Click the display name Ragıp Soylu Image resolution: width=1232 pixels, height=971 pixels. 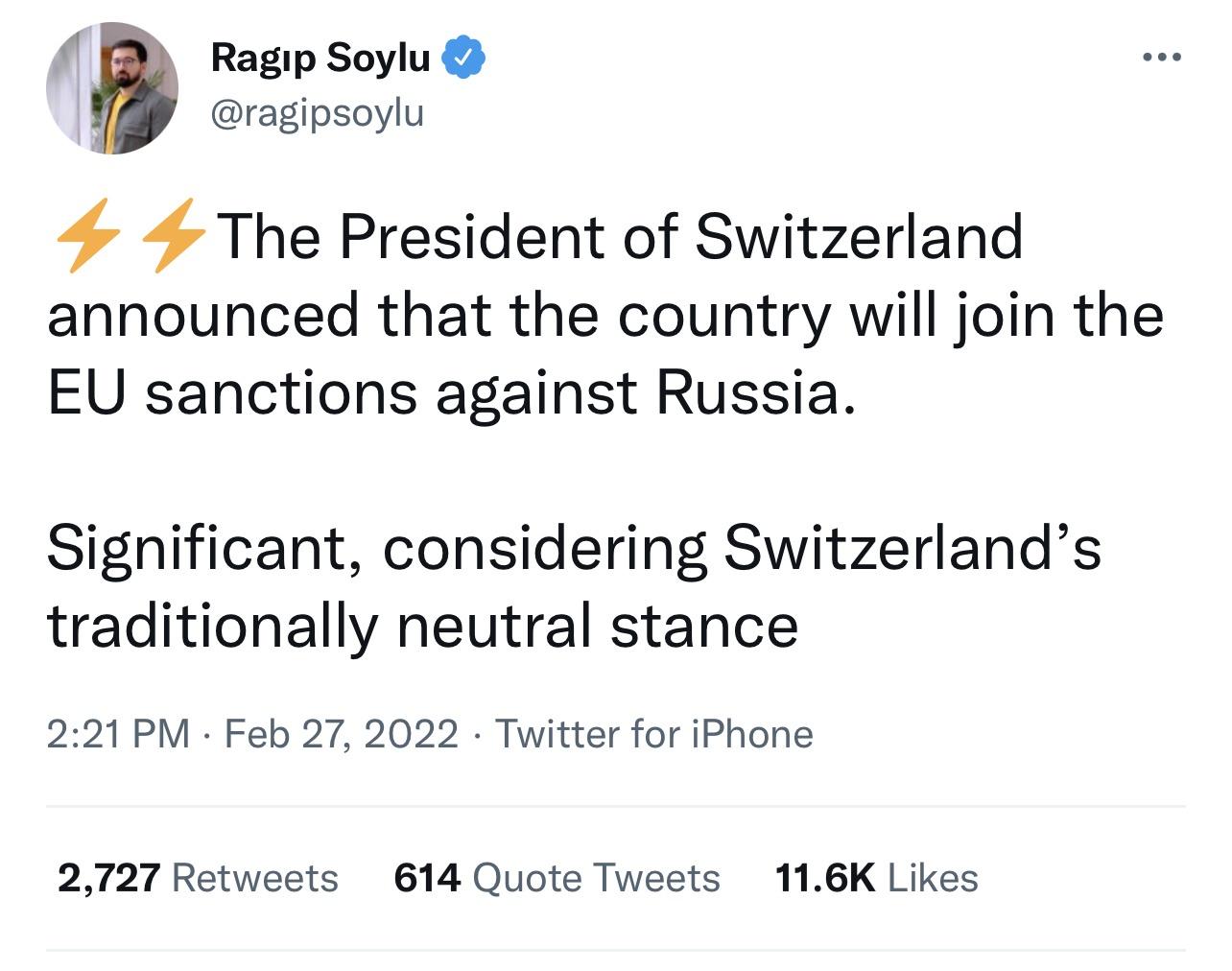319,57
